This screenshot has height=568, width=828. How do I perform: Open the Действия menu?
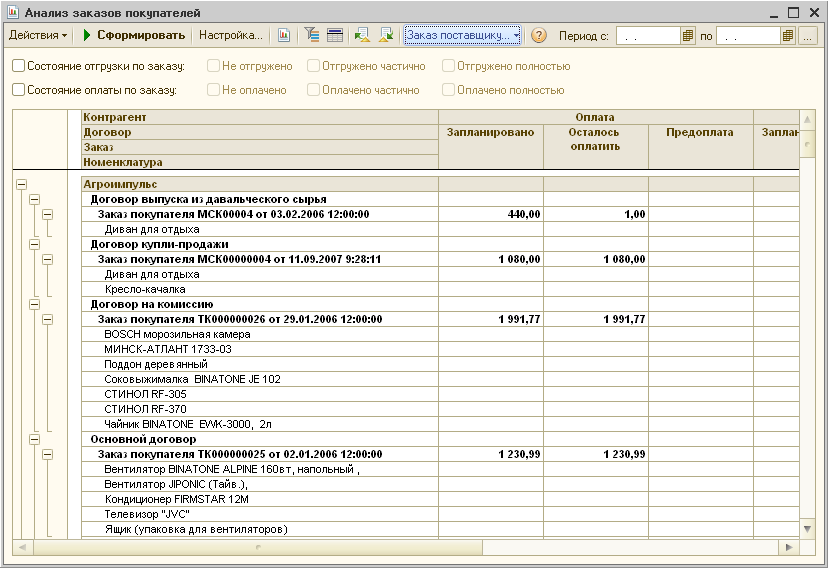click(x=38, y=35)
